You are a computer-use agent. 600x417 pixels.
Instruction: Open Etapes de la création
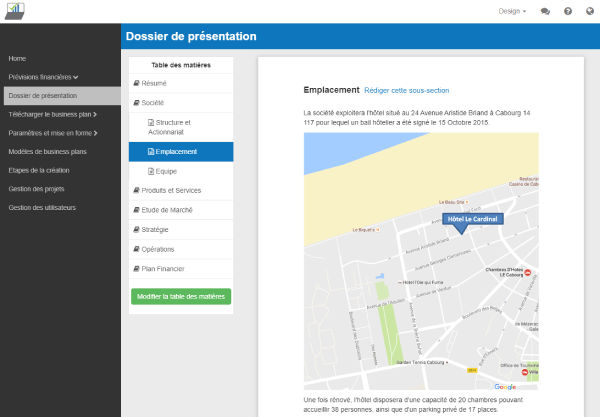[39, 170]
